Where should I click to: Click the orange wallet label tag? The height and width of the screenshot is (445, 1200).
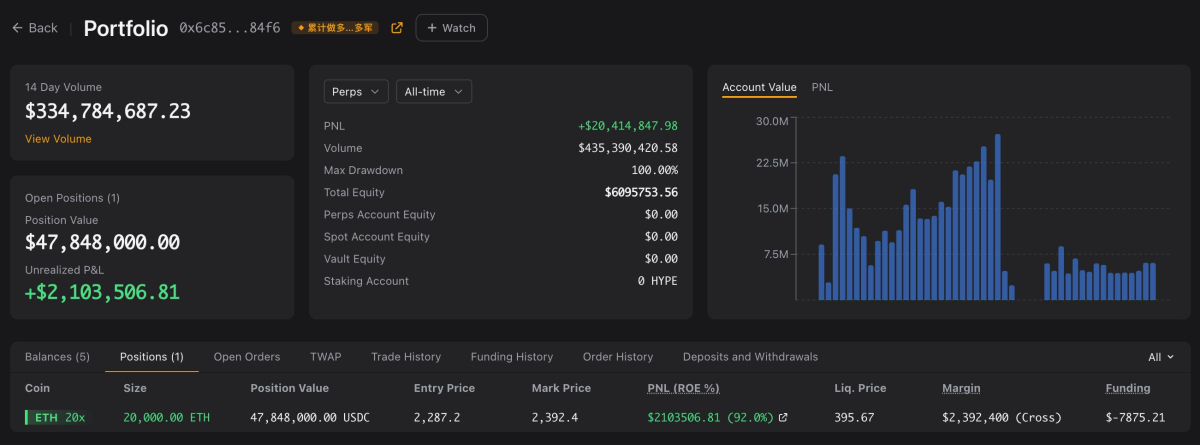tap(335, 28)
